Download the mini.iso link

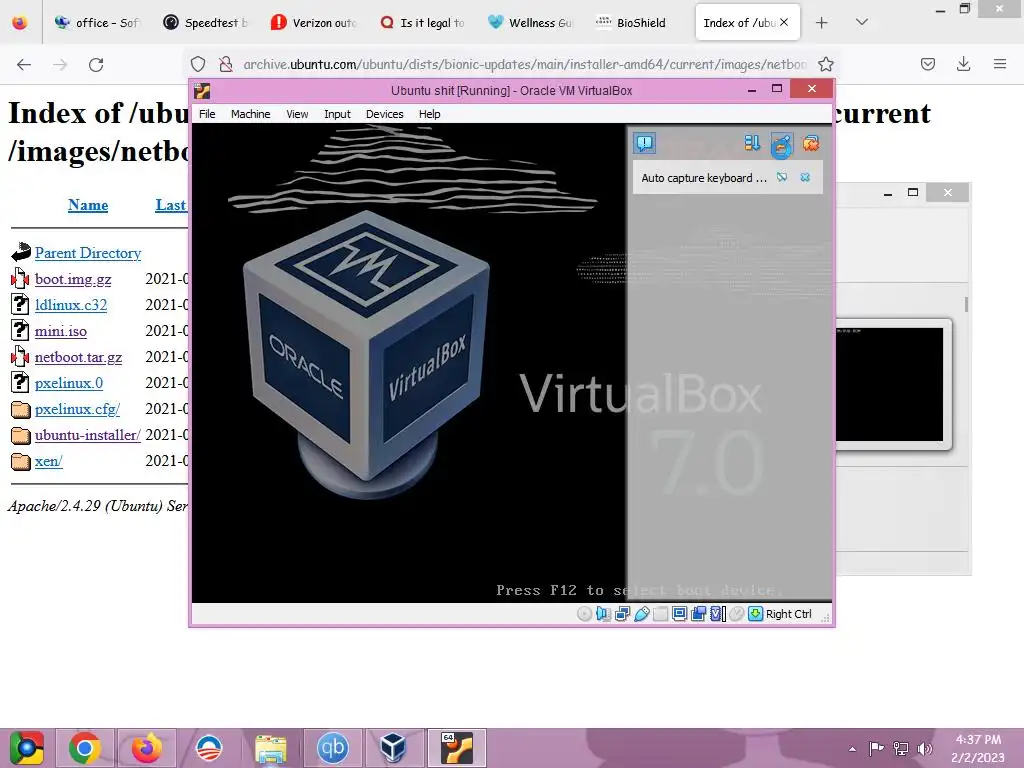coord(61,331)
